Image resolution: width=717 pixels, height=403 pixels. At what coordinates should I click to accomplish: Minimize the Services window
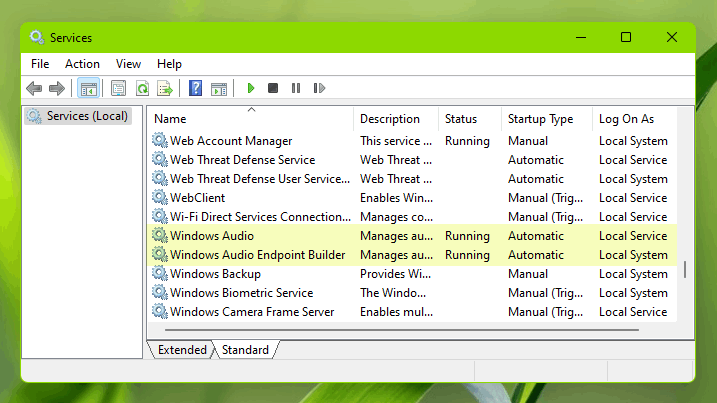tap(581, 38)
